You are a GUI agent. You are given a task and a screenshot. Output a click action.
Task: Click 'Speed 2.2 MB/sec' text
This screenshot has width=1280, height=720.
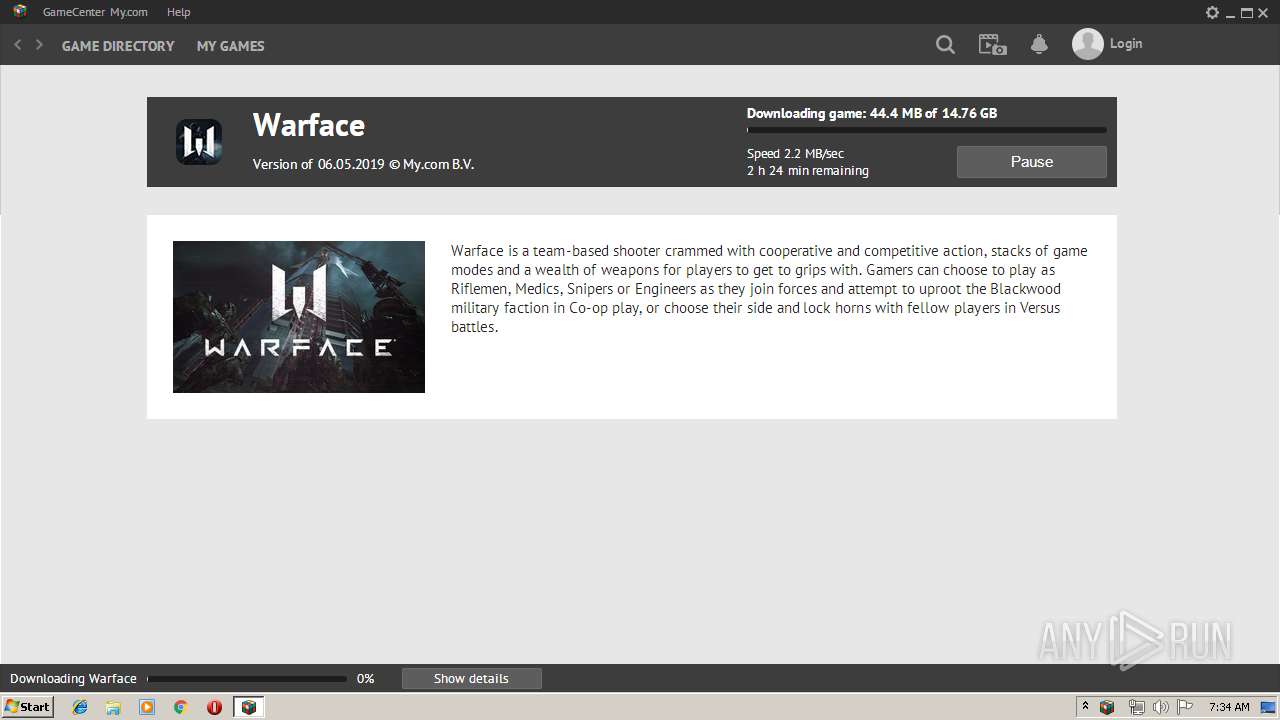tap(795, 154)
